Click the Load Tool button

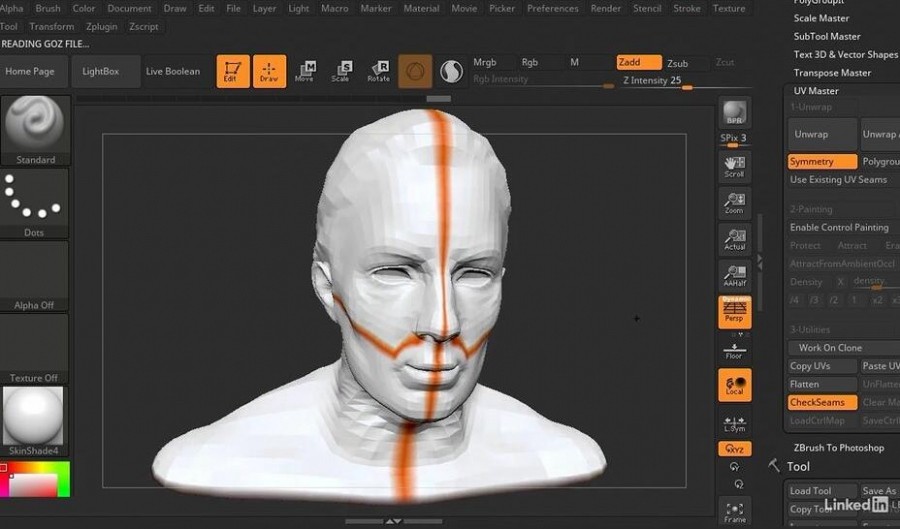click(823, 491)
